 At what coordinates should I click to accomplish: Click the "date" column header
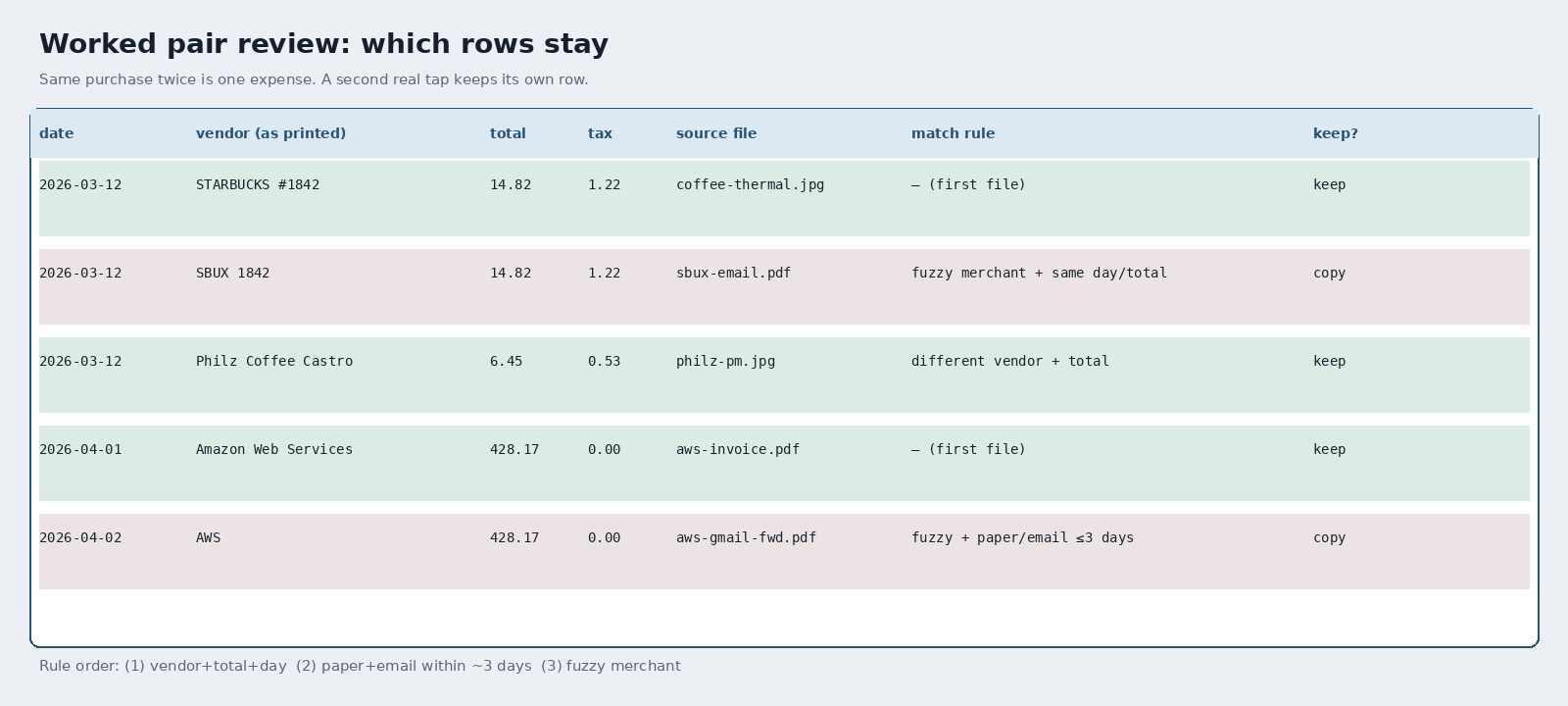coord(57,133)
